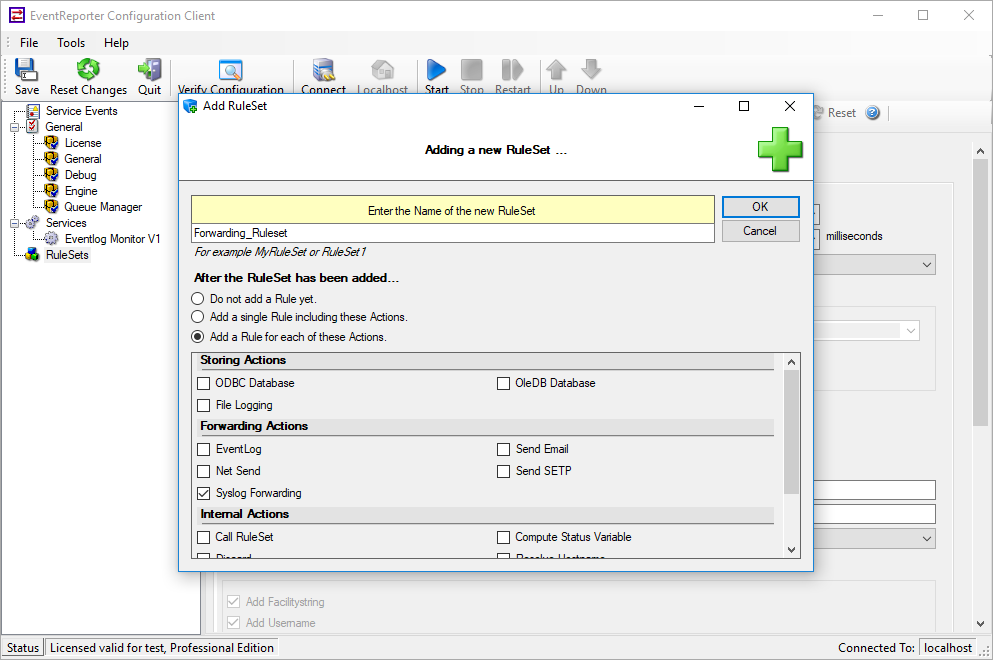Screen dimensions: 993x660
Task: Open the dropdown below milliseconds field
Action: [927, 265]
